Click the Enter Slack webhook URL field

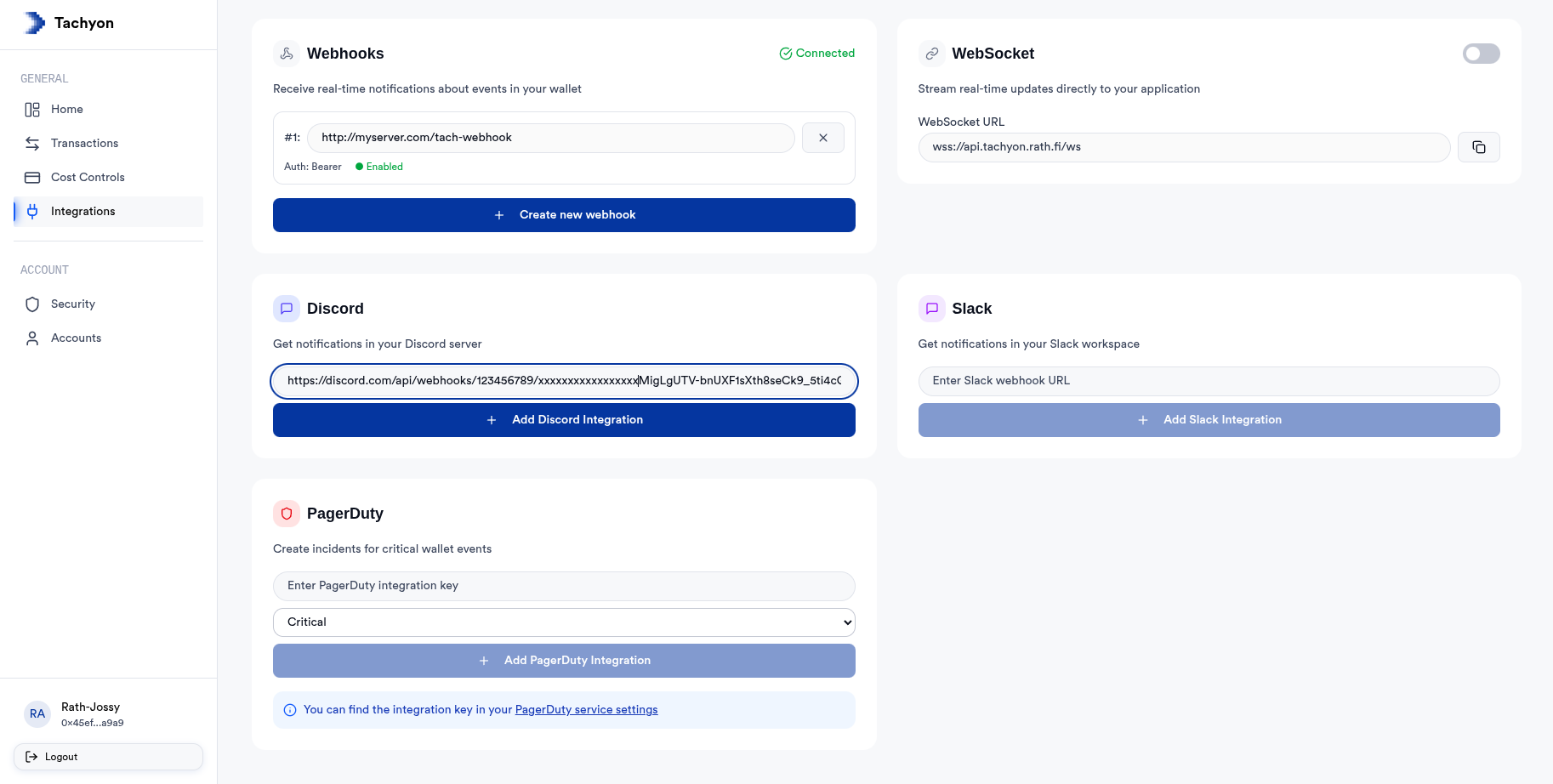point(1209,381)
